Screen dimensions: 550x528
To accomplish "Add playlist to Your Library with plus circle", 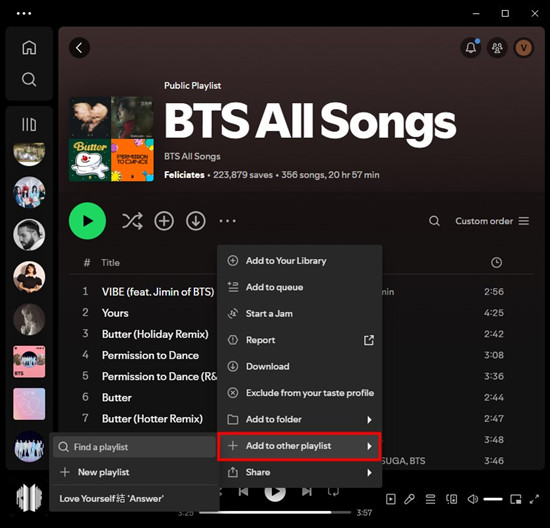I will (164, 221).
